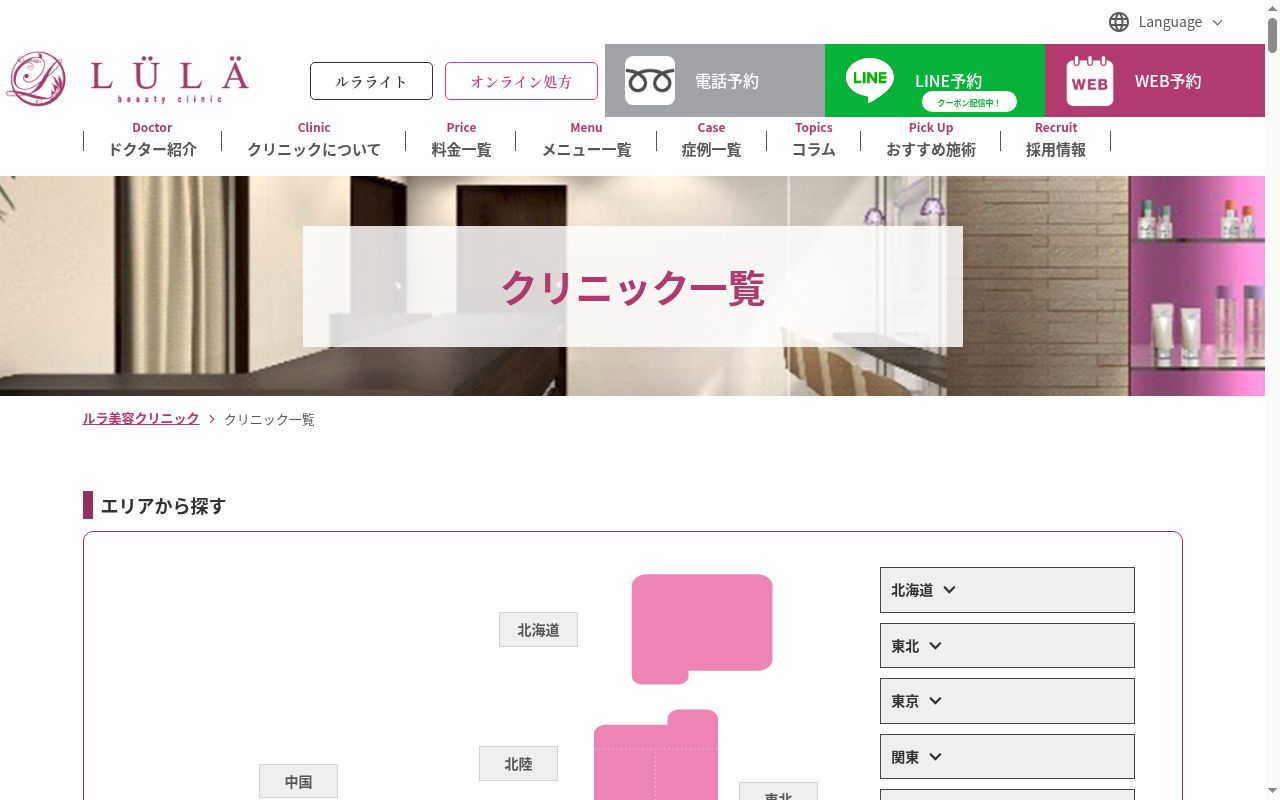Viewport: 1280px width, 800px height.
Task: Click the globe Language icon
Action: (1119, 22)
